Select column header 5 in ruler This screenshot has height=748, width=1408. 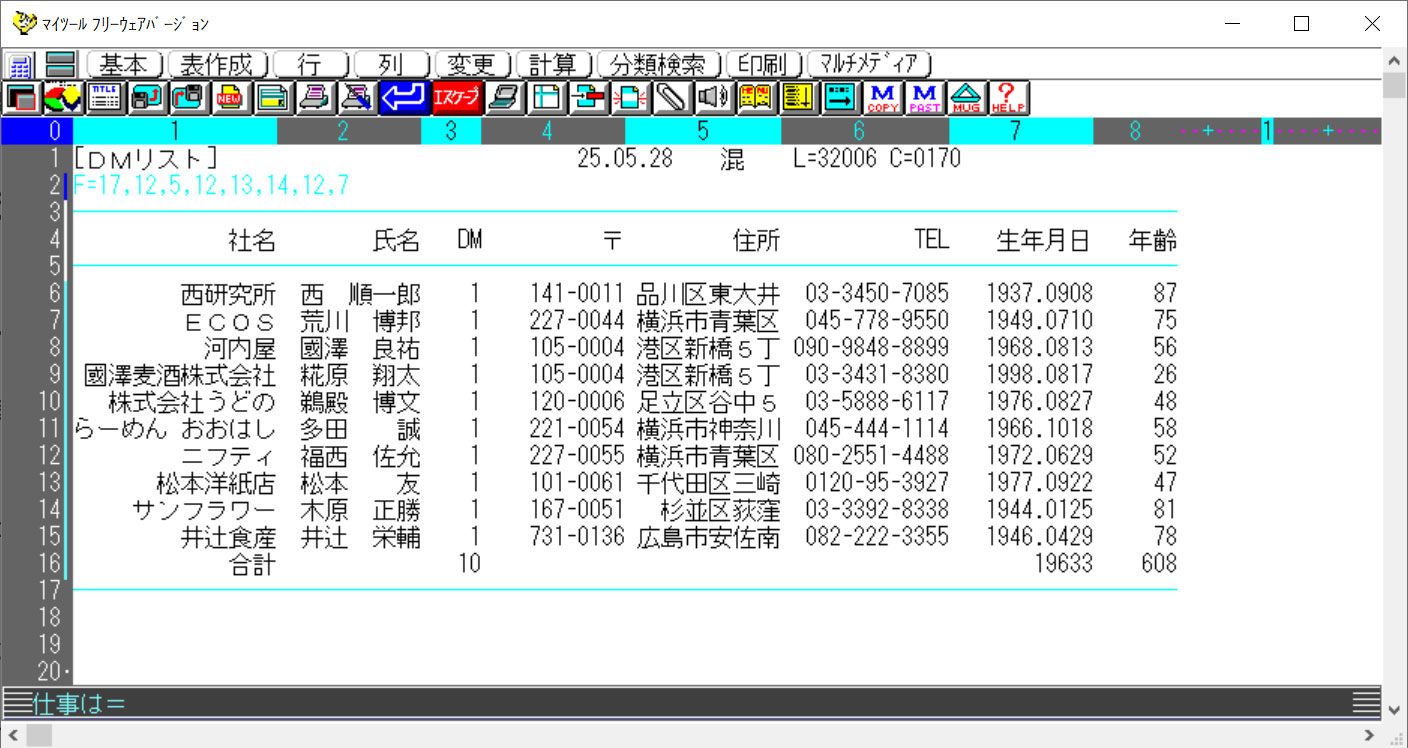point(702,131)
